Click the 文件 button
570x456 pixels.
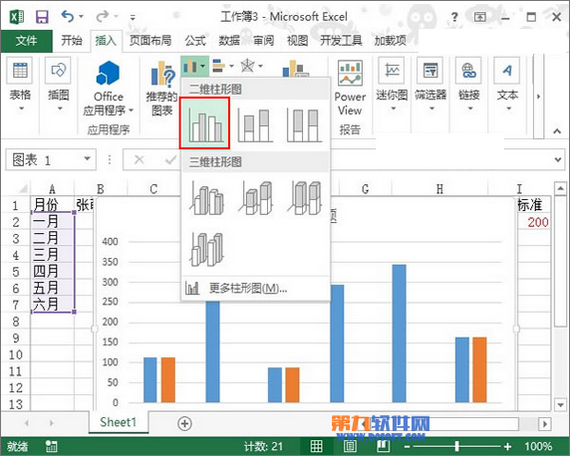coord(26,41)
